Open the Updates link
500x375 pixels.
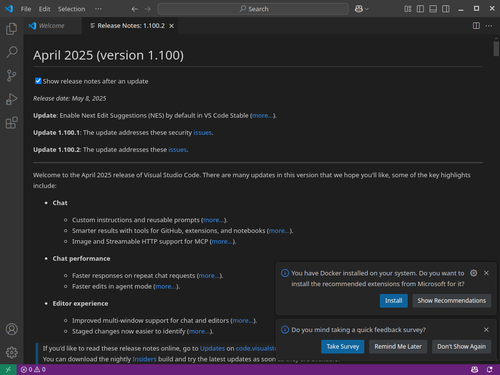tap(212, 348)
